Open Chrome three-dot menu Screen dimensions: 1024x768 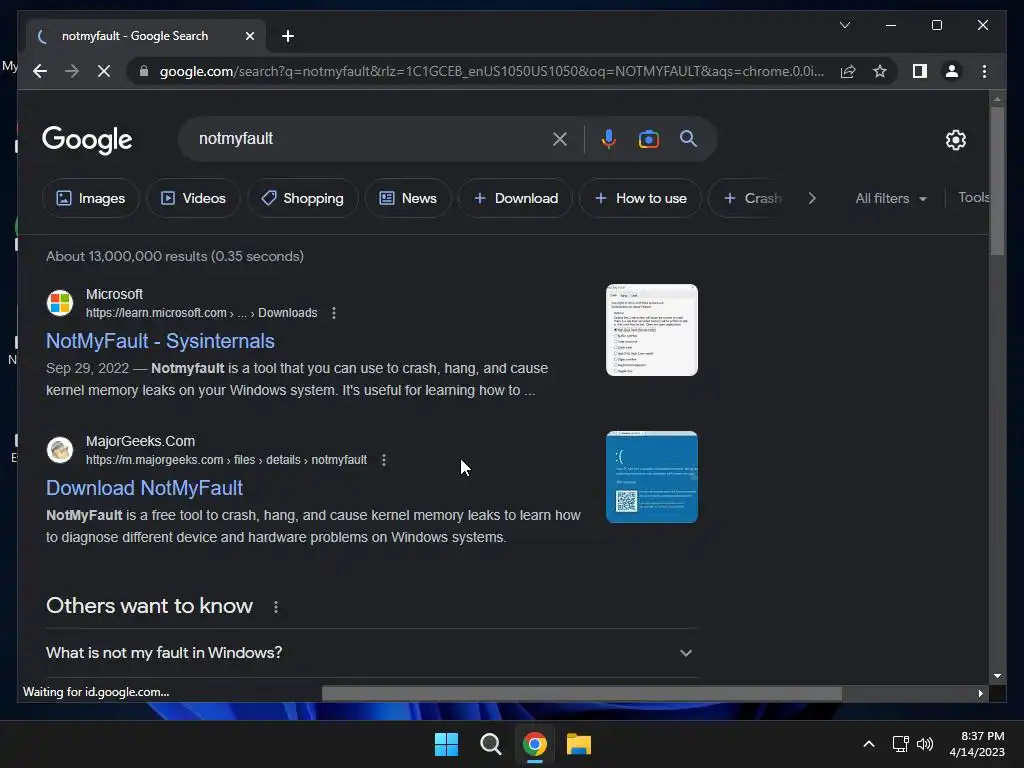984,71
